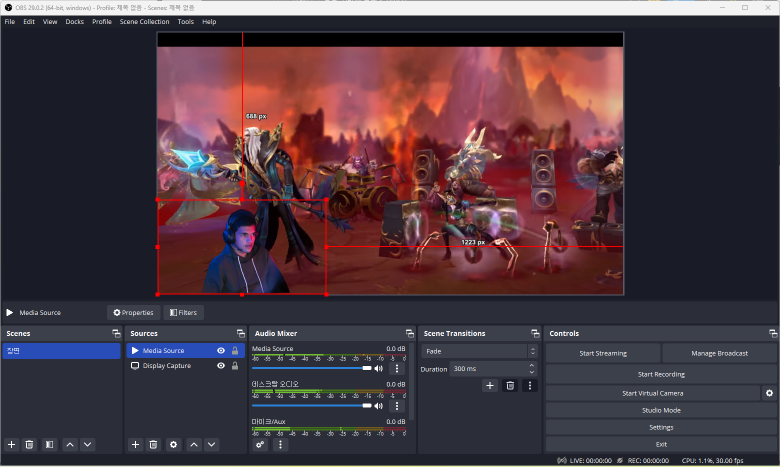Image resolution: width=780 pixels, height=467 pixels.
Task: Move scene up arrow
Action: pos(70,445)
